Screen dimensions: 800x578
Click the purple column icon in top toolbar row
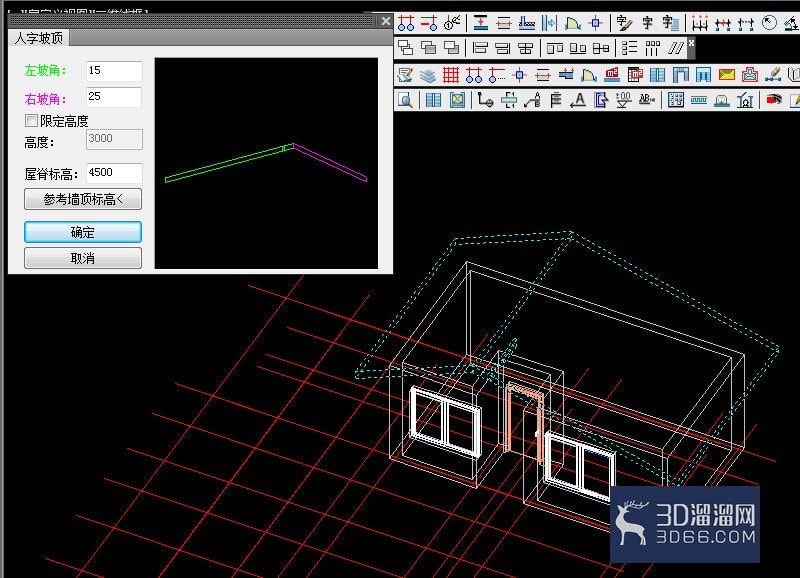pyautogui.click(x=596, y=23)
